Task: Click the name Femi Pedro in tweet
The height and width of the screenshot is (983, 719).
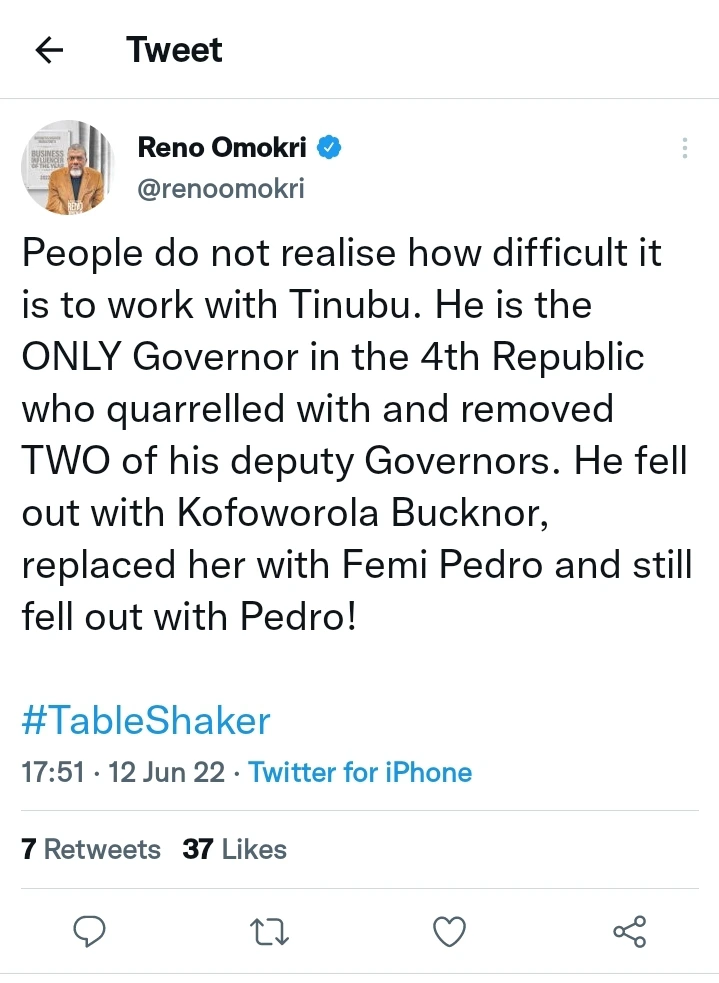Action: [x=449, y=564]
